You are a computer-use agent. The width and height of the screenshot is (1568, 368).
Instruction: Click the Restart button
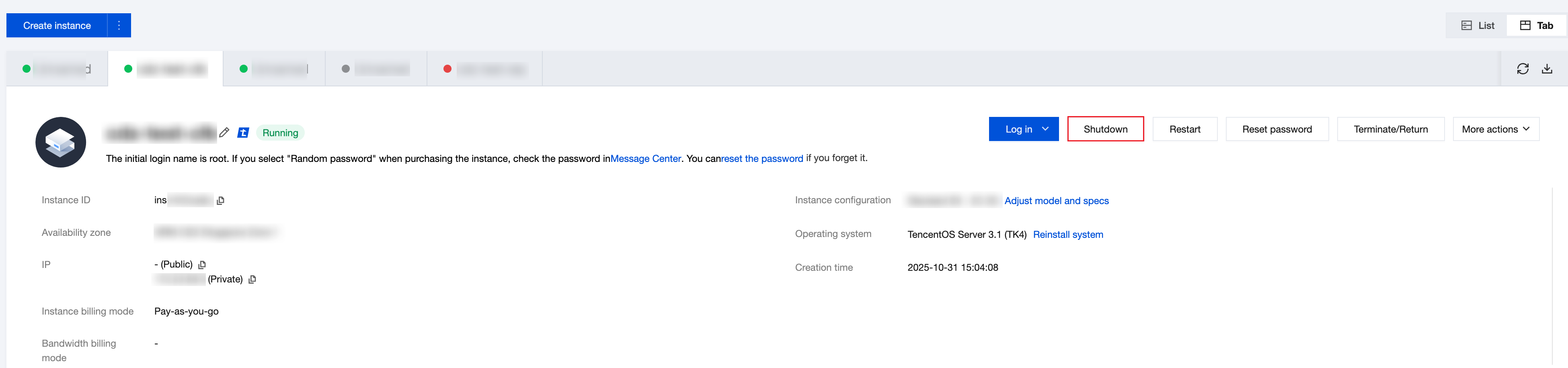1184,129
